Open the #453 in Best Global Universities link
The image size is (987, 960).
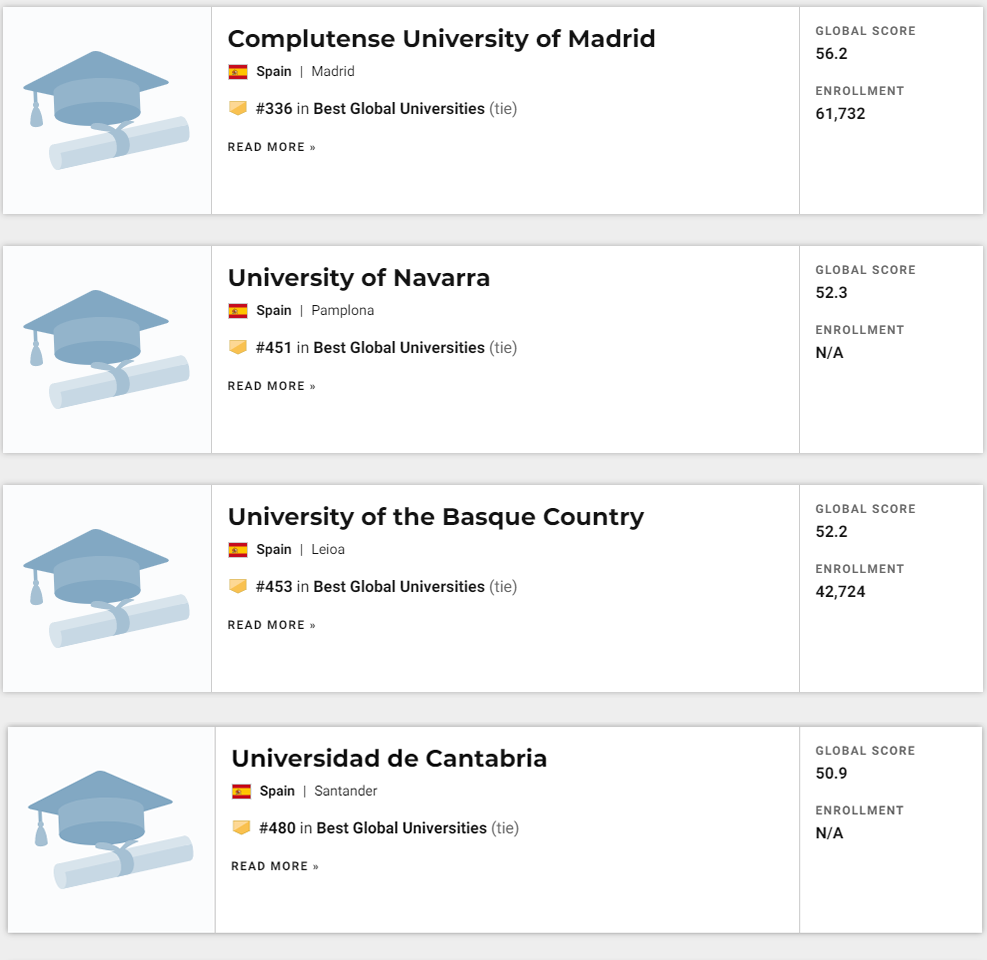coord(370,587)
